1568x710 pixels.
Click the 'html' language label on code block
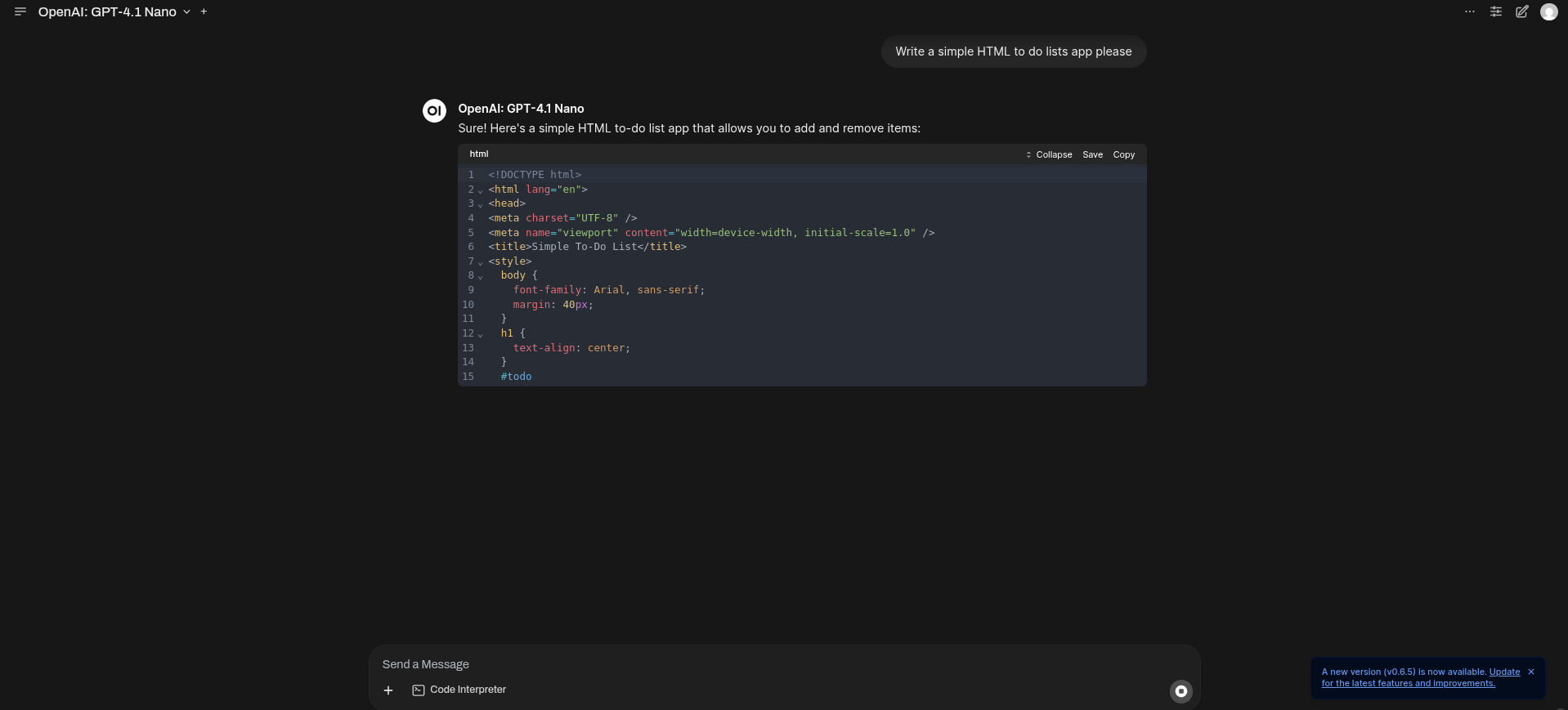tap(479, 154)
